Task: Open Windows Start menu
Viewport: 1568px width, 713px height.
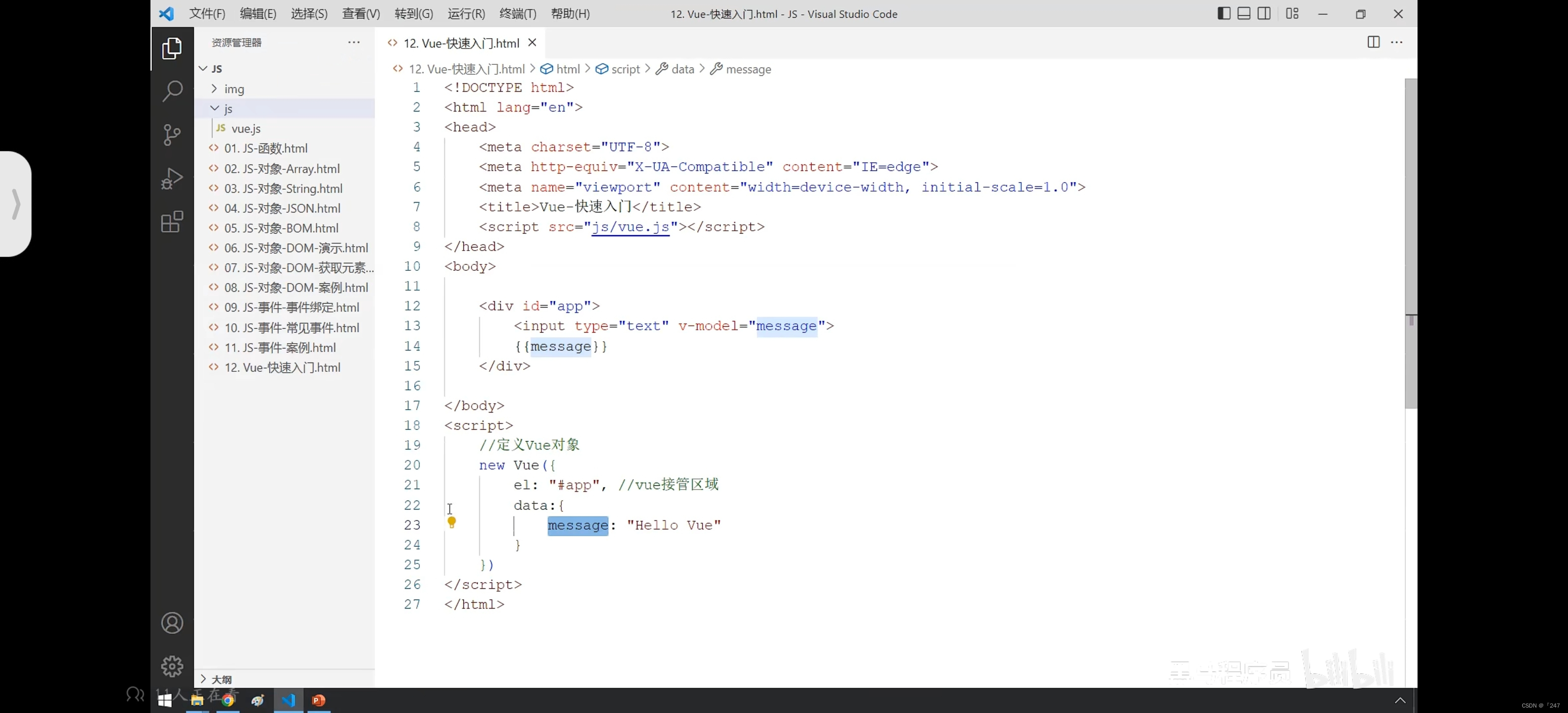Action: 164,700
